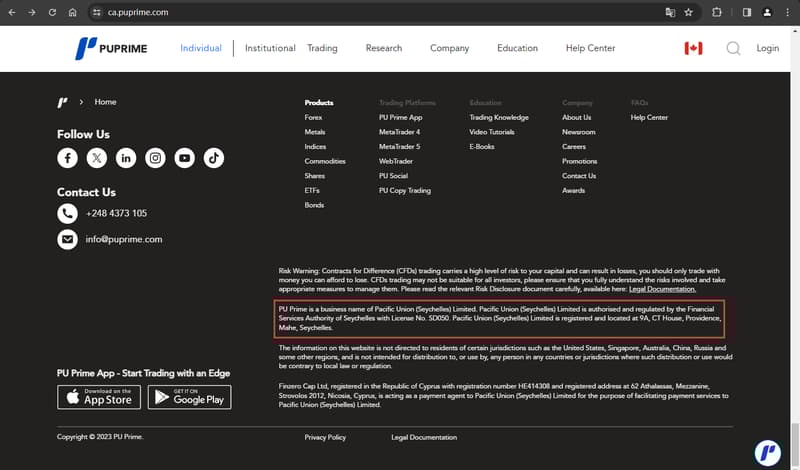Viewport: 800px width, 470px height.
Task: Open PU Prime LinkedIn icon
Action: (126, 158)
